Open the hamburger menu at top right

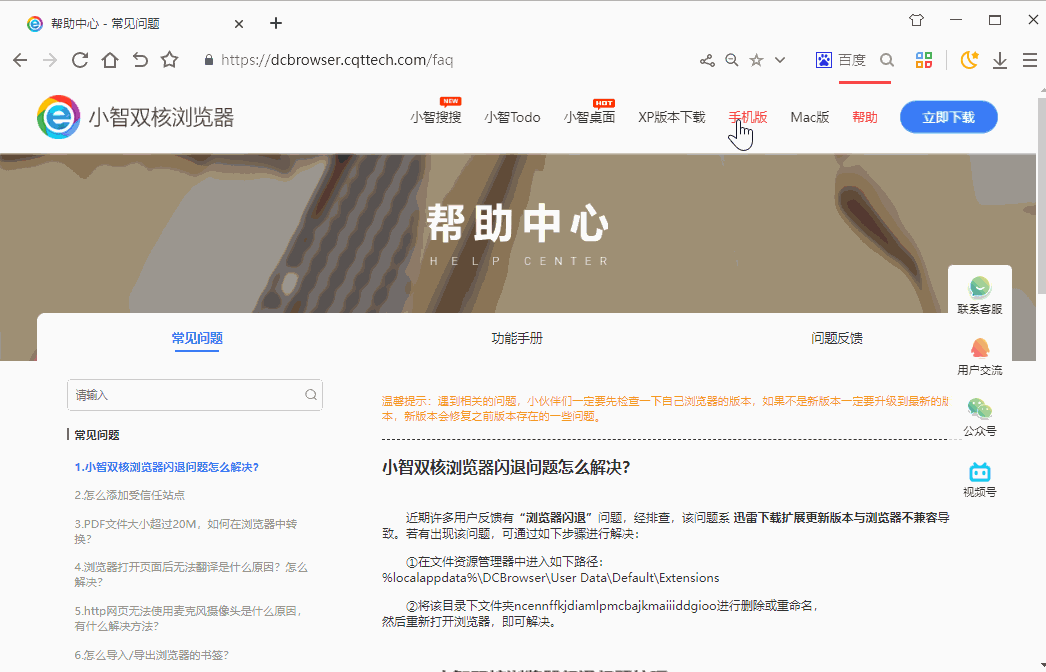tap(1030, 60)
